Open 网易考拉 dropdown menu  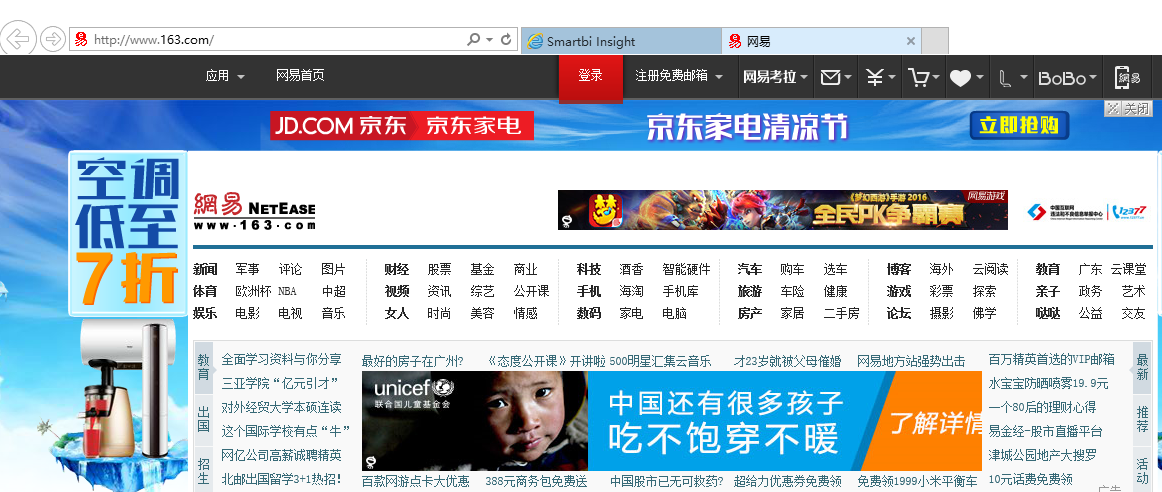[x=775, y=76]
